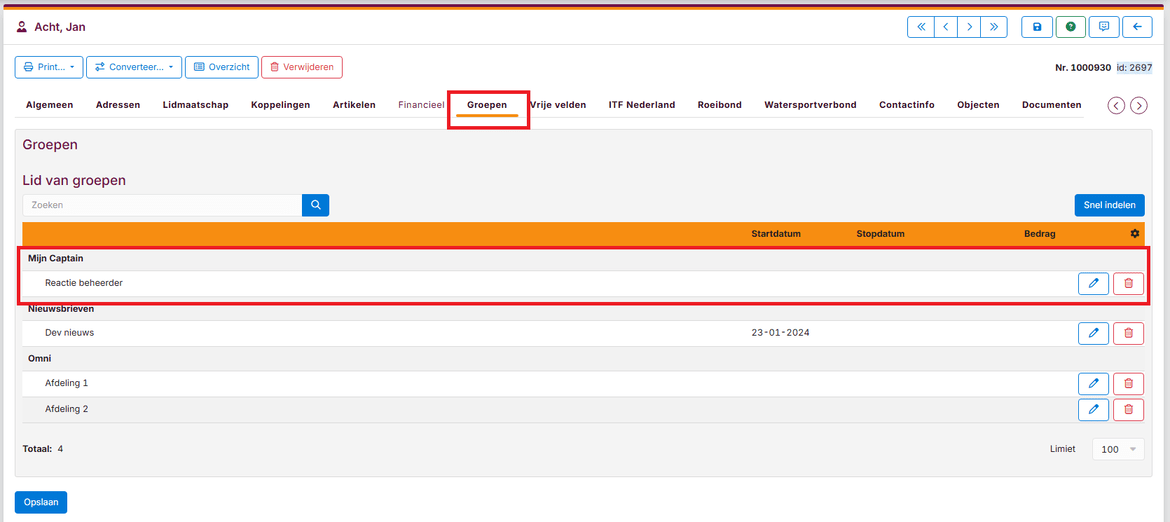Edit the Afdeling 2 group row
The height and width of the screenshot is (522, 1170).
tap(1093, 409)
